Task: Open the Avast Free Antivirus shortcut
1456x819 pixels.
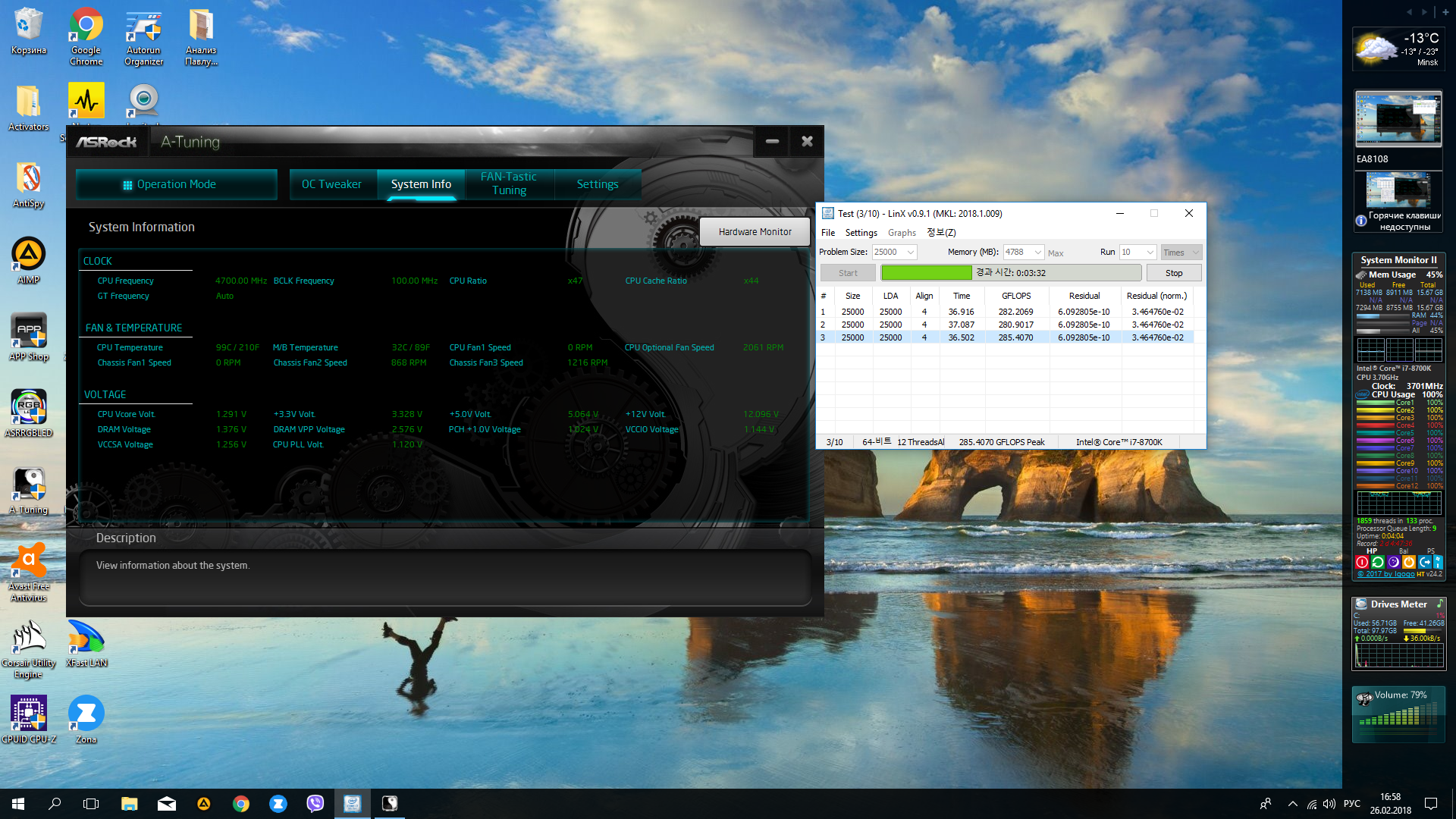Action: click(x=28, y=561)
